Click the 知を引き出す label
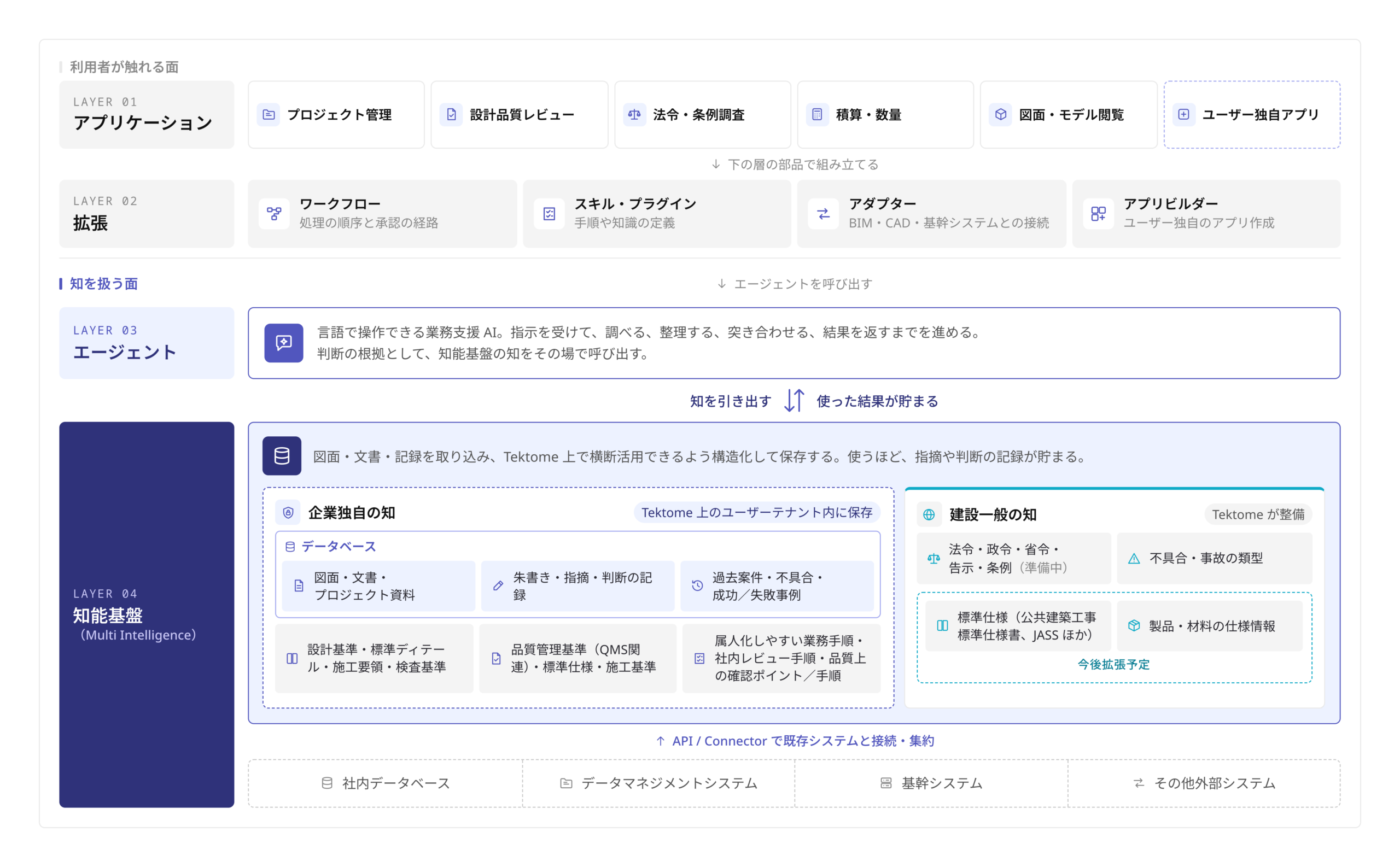The height and width of the screenshot is (867, 1400). pyautogui.click(x=731, y=401)
